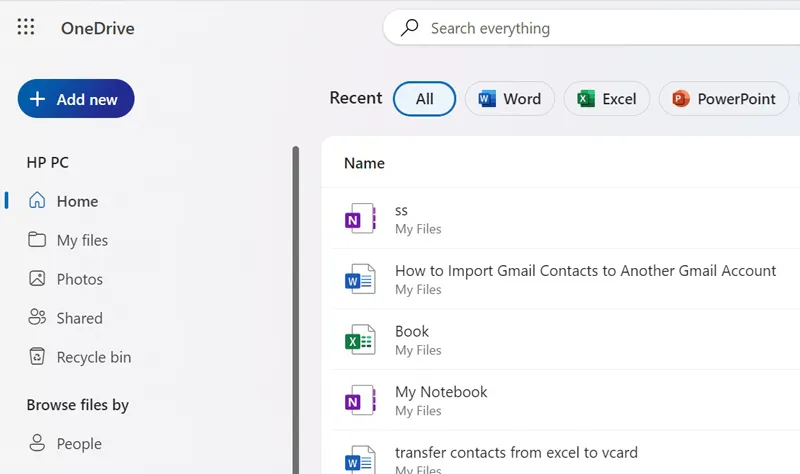Filter recent files by PowerPoint

[724, 98]
